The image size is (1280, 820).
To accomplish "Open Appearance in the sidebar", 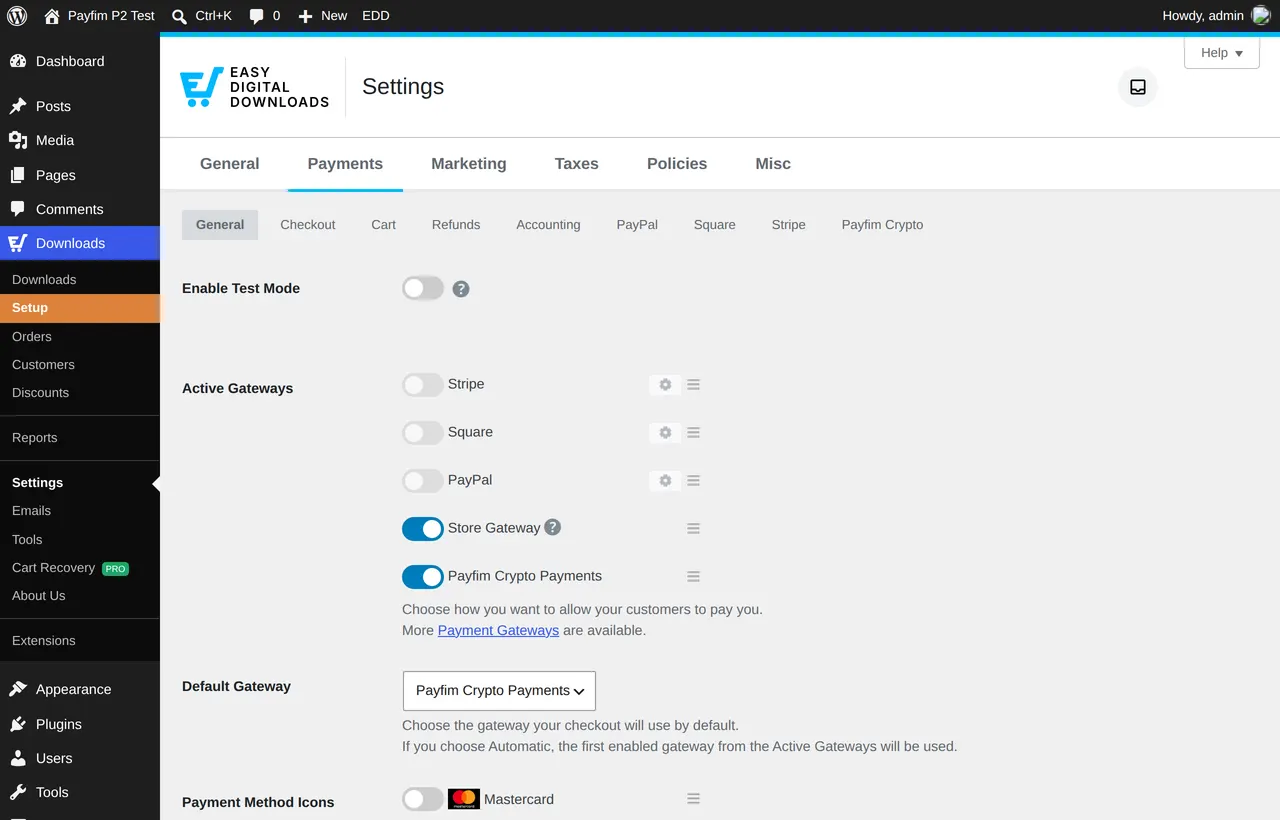I will pyautogui.click(x=80, y=689).
